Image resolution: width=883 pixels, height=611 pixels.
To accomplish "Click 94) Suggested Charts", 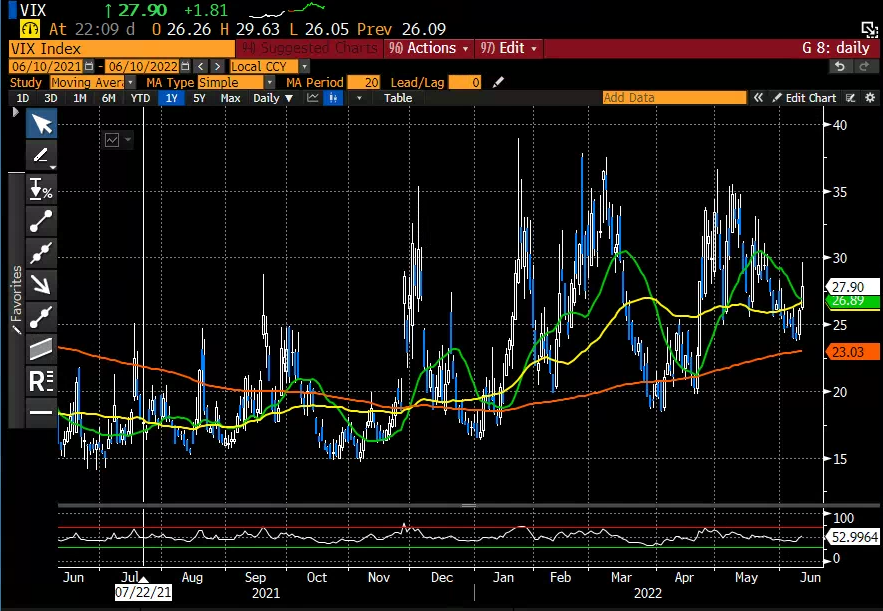I will [309, 48].
